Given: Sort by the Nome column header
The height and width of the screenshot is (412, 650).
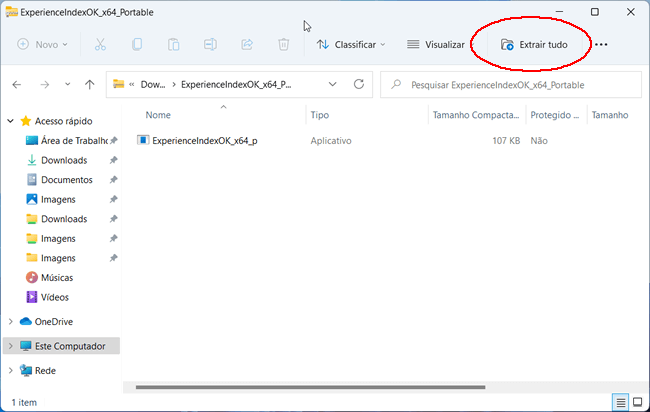Looking at the screenshot, I should coord(158,115).
